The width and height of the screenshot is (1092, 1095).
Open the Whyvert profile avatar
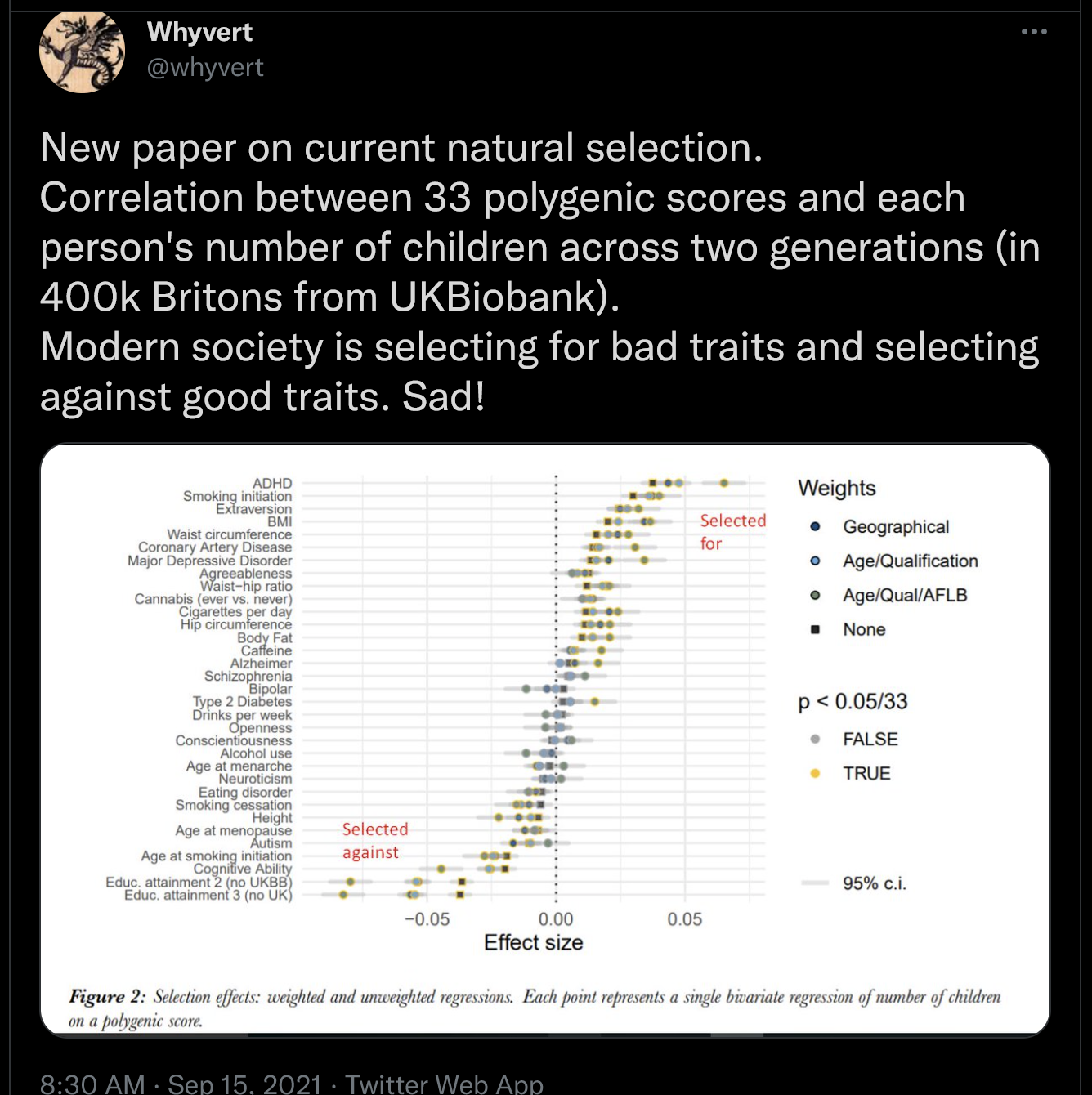pyautogui.click(x=82, y=52)
